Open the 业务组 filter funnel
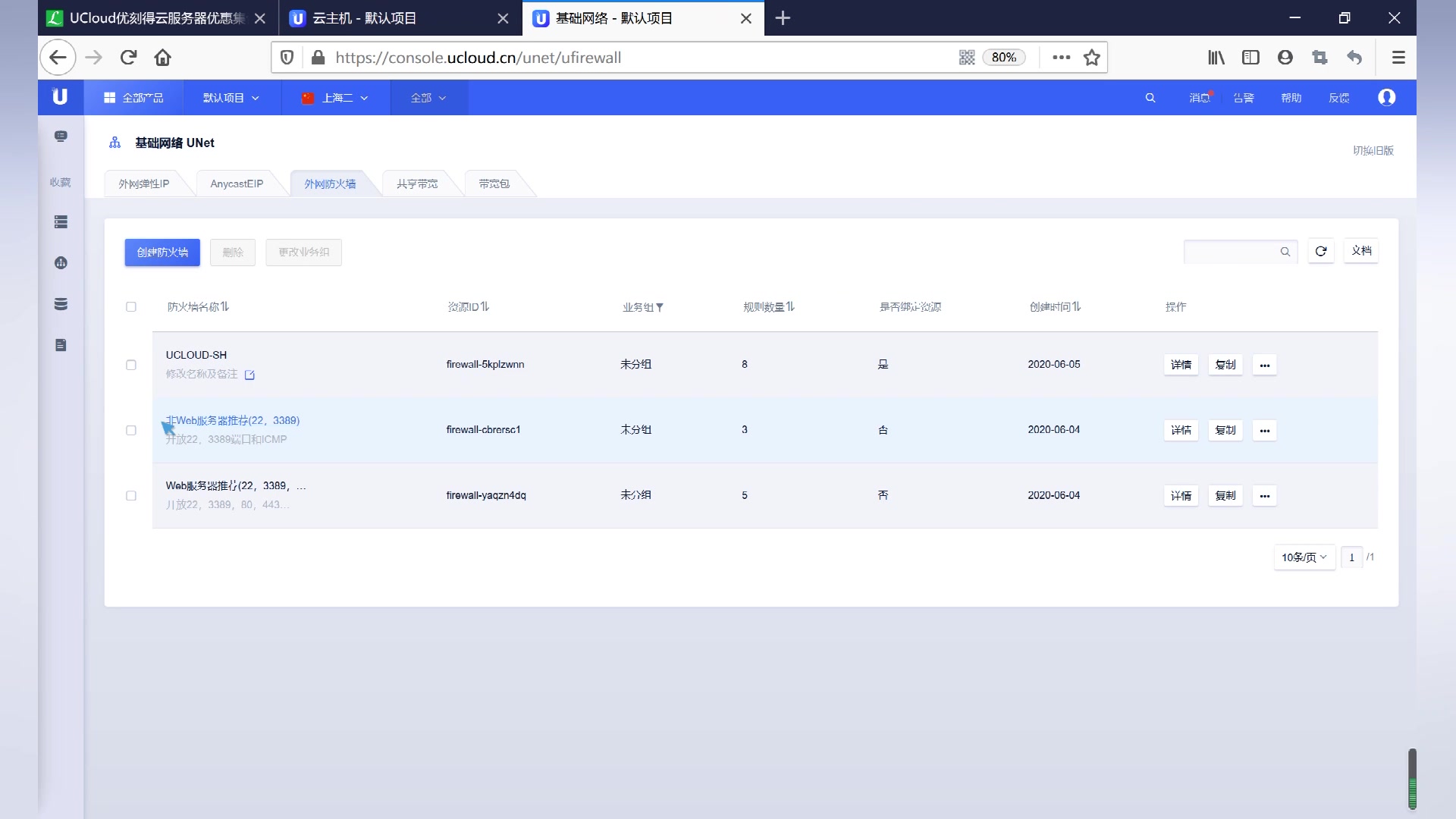Viewport: 1456px width, 819px height. (660, 308)
